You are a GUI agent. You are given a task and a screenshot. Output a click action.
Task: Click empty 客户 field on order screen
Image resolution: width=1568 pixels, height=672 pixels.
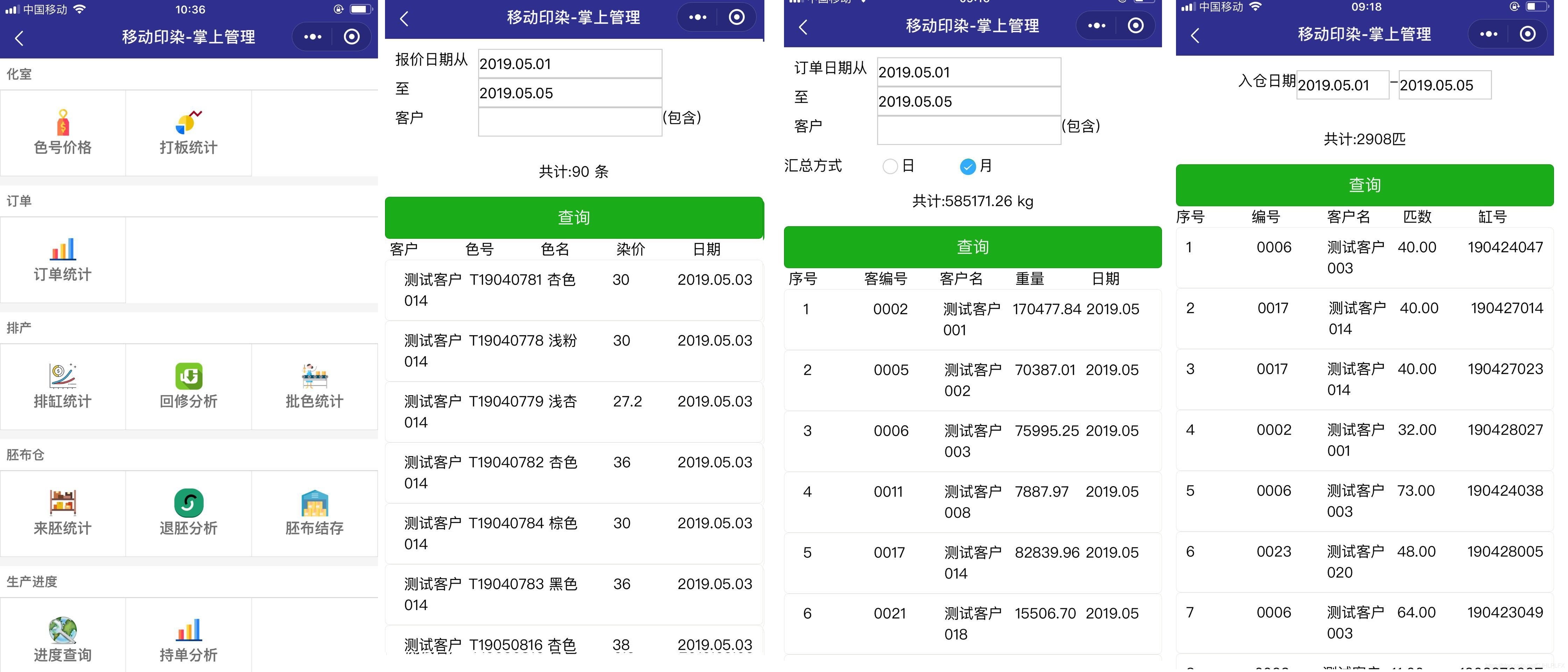pyautogui.click(x=968, y=130)
